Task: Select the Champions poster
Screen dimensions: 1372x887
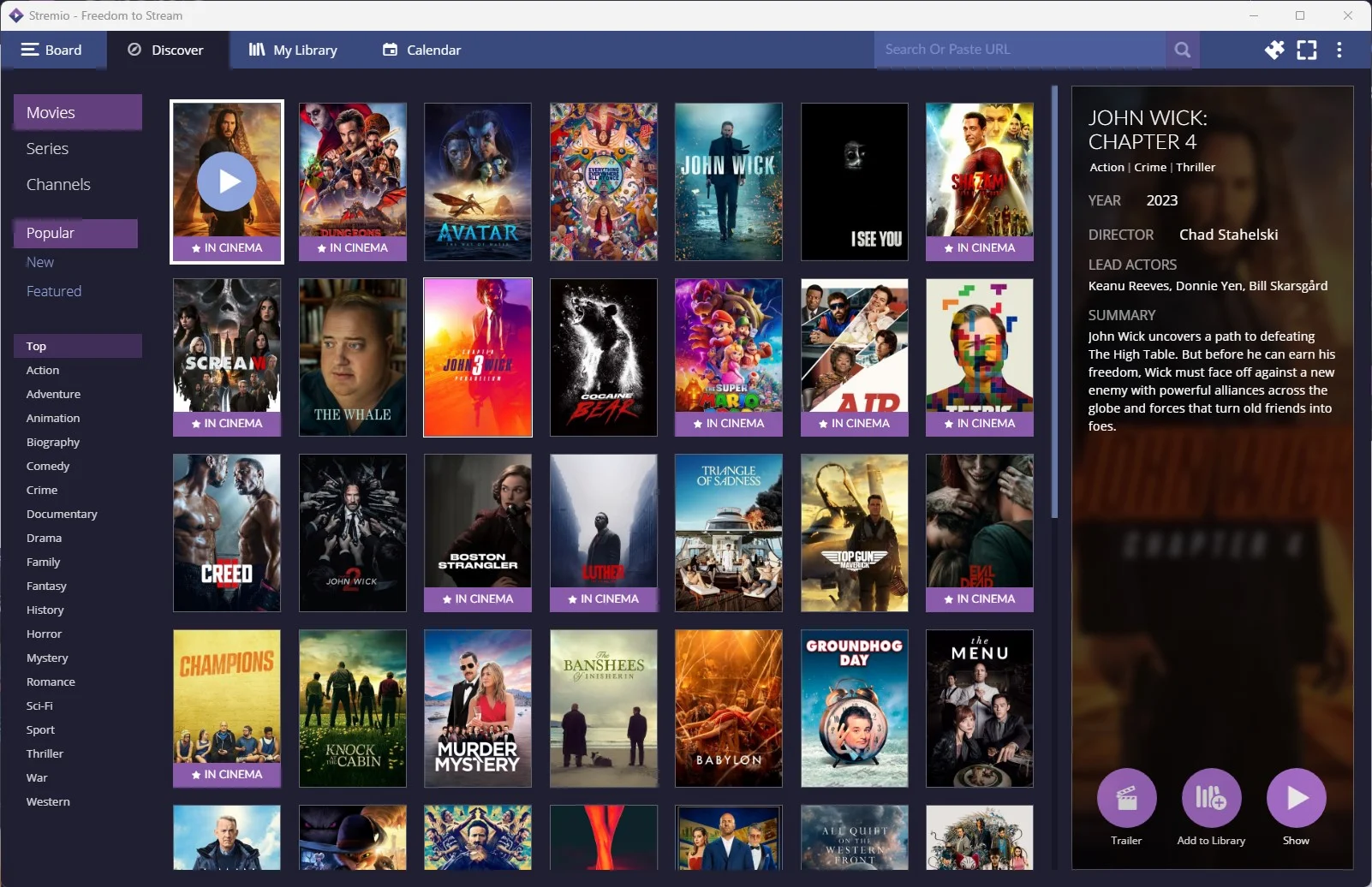Action: tap(227, 708)
